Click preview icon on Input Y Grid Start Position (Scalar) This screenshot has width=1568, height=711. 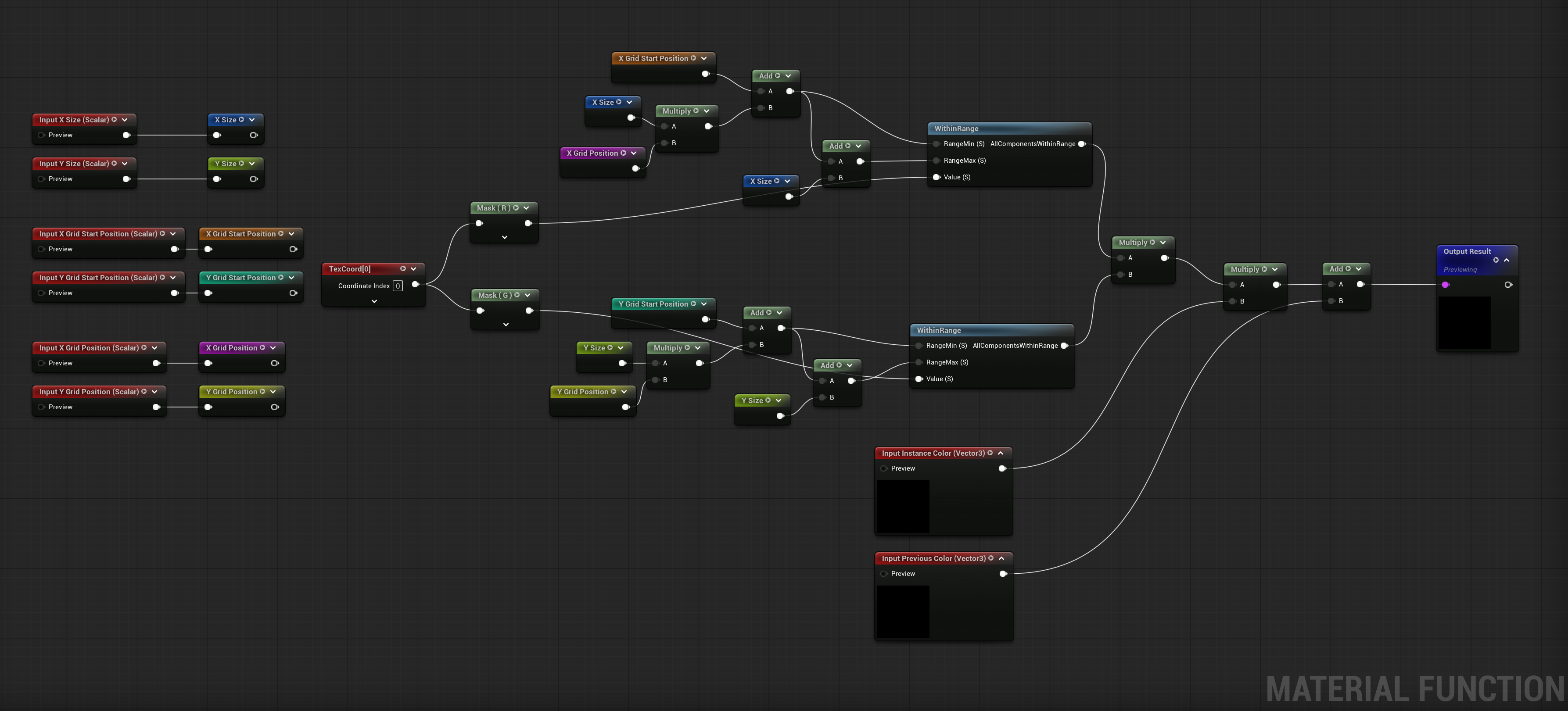point(162,277)
